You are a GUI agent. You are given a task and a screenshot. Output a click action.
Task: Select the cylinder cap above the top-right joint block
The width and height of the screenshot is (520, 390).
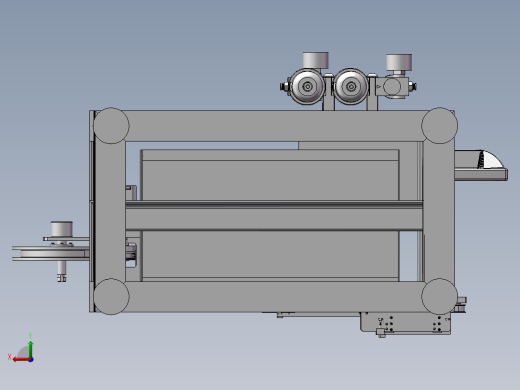tap(399, 62)
